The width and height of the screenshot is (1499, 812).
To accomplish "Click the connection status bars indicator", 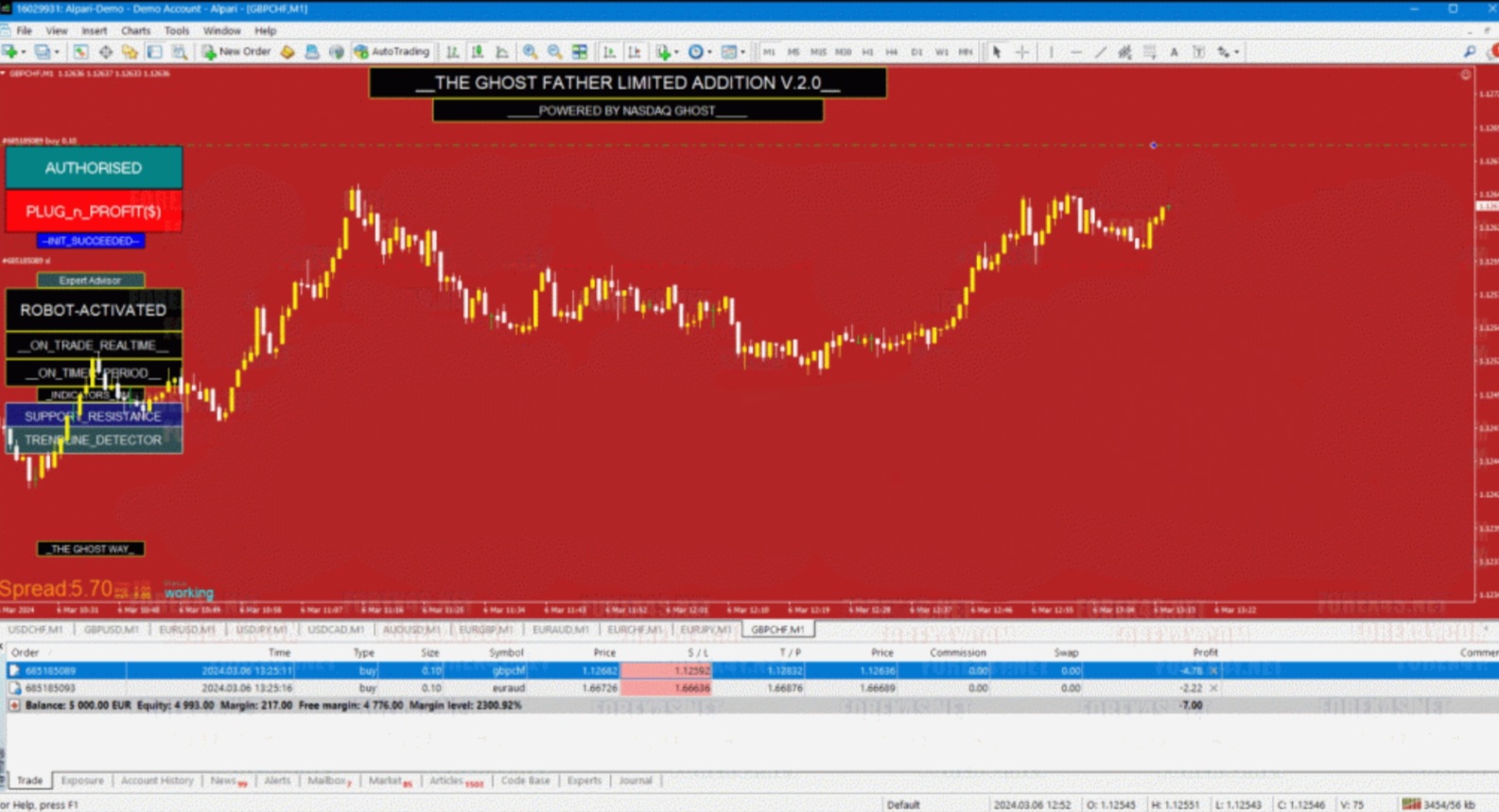I will [x=1412, y=804].
